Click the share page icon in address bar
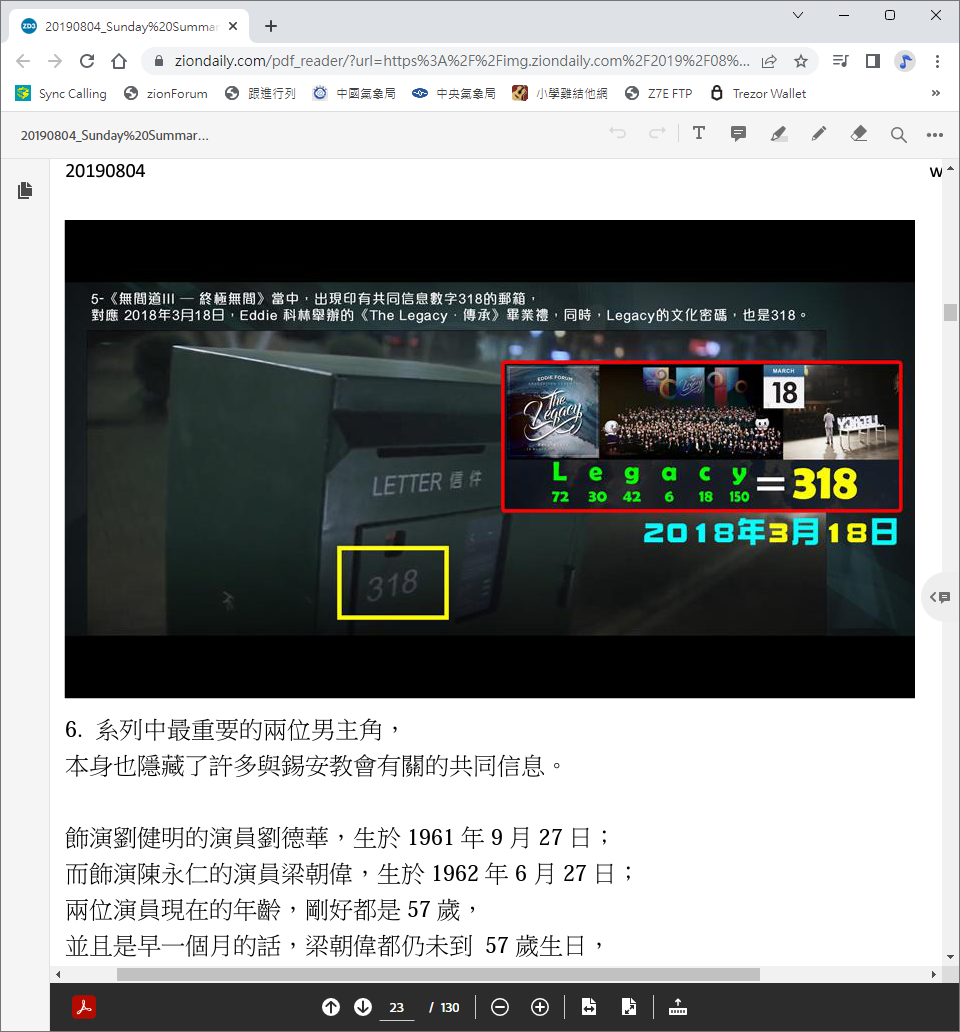Viewport: 960px width, 1032px height. 769,61
